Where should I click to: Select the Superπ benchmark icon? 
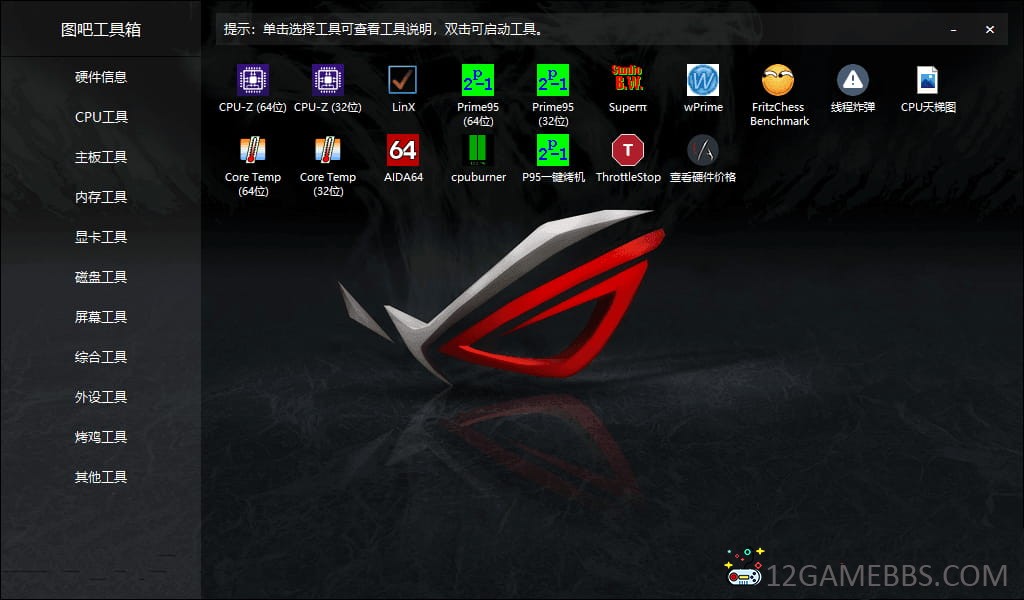point(628,80)
